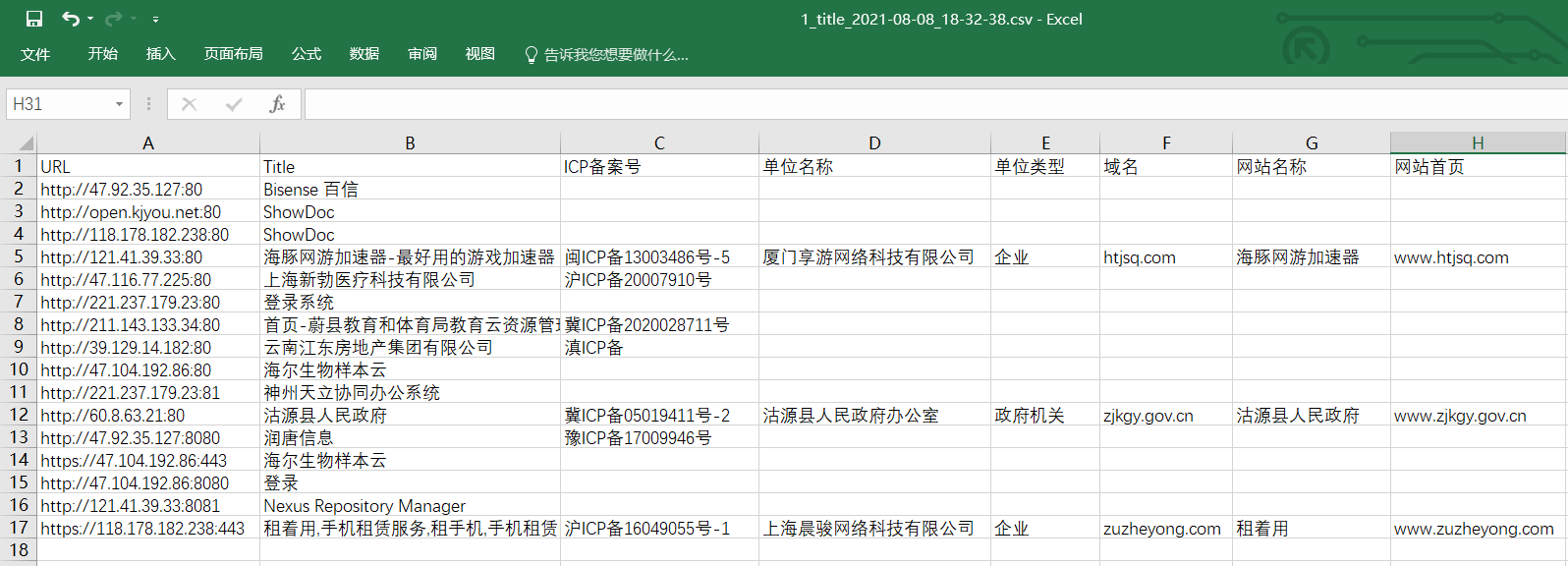Click cell 冀ICP备2020028711号
This screenshot has height=566, width=1568.
point(659,324)
